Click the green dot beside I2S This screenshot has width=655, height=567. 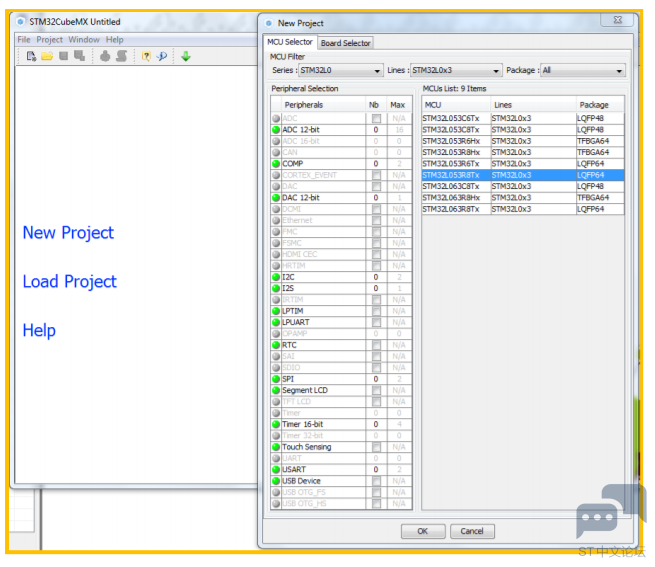click(276, 288)
